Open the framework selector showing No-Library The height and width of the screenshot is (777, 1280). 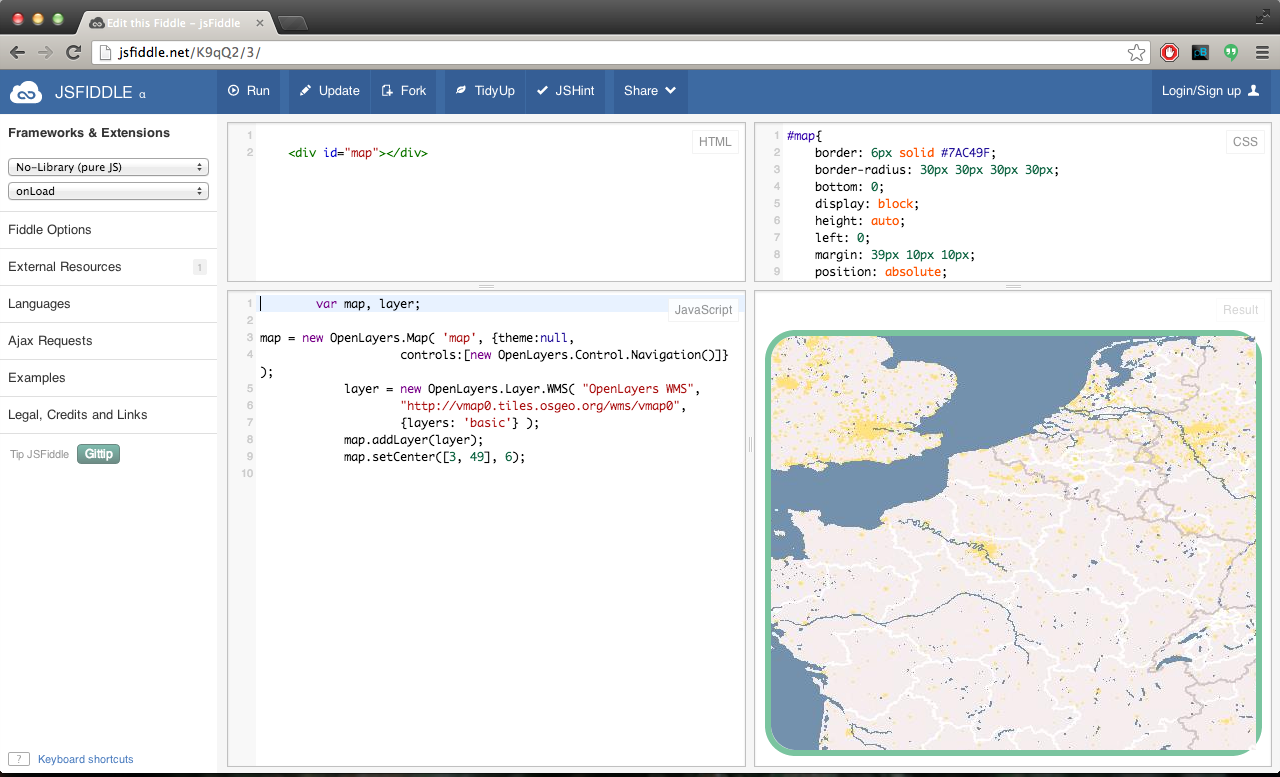coord(107,167)
